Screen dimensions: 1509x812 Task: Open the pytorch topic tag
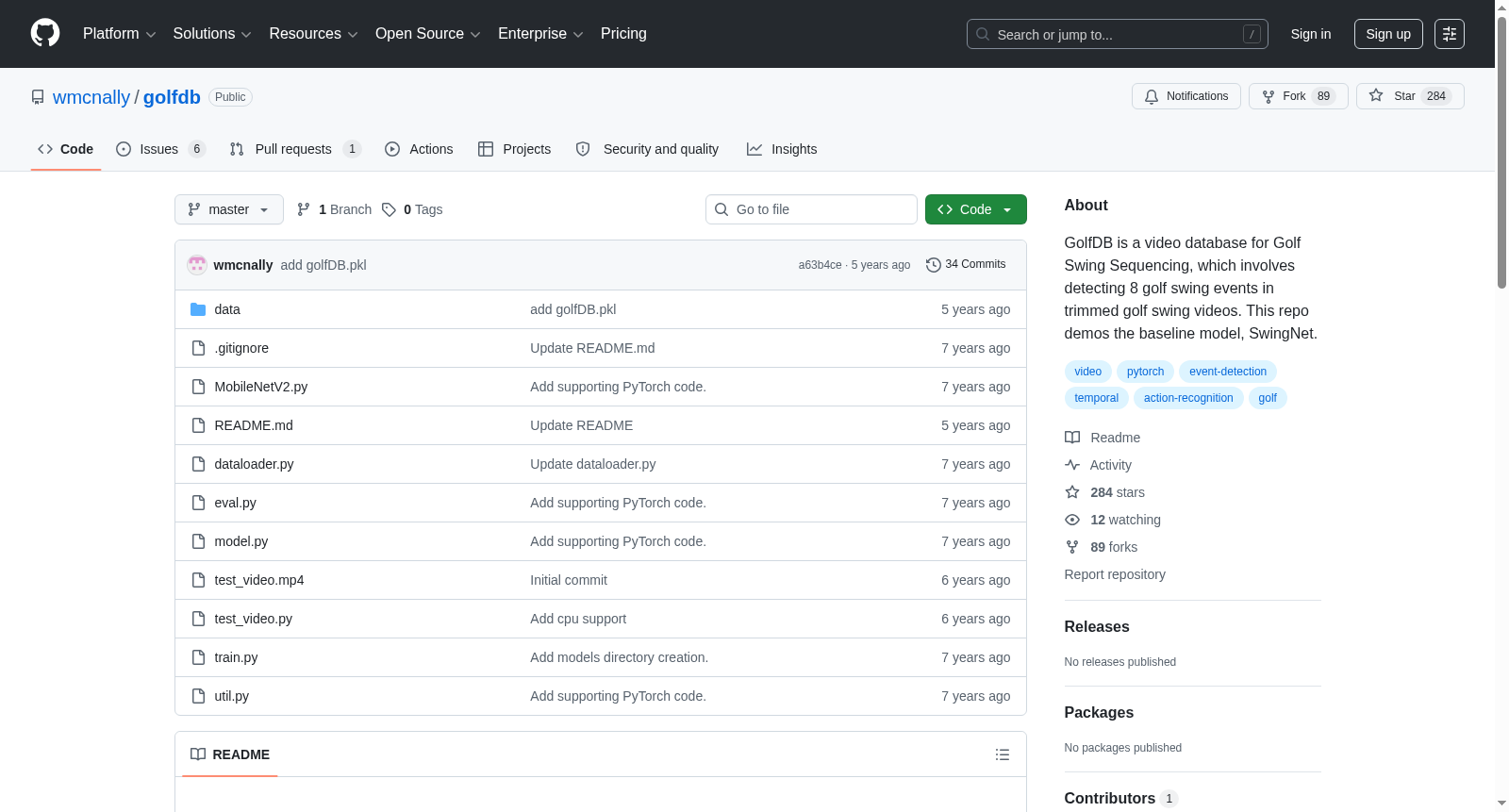[1145, 372]
